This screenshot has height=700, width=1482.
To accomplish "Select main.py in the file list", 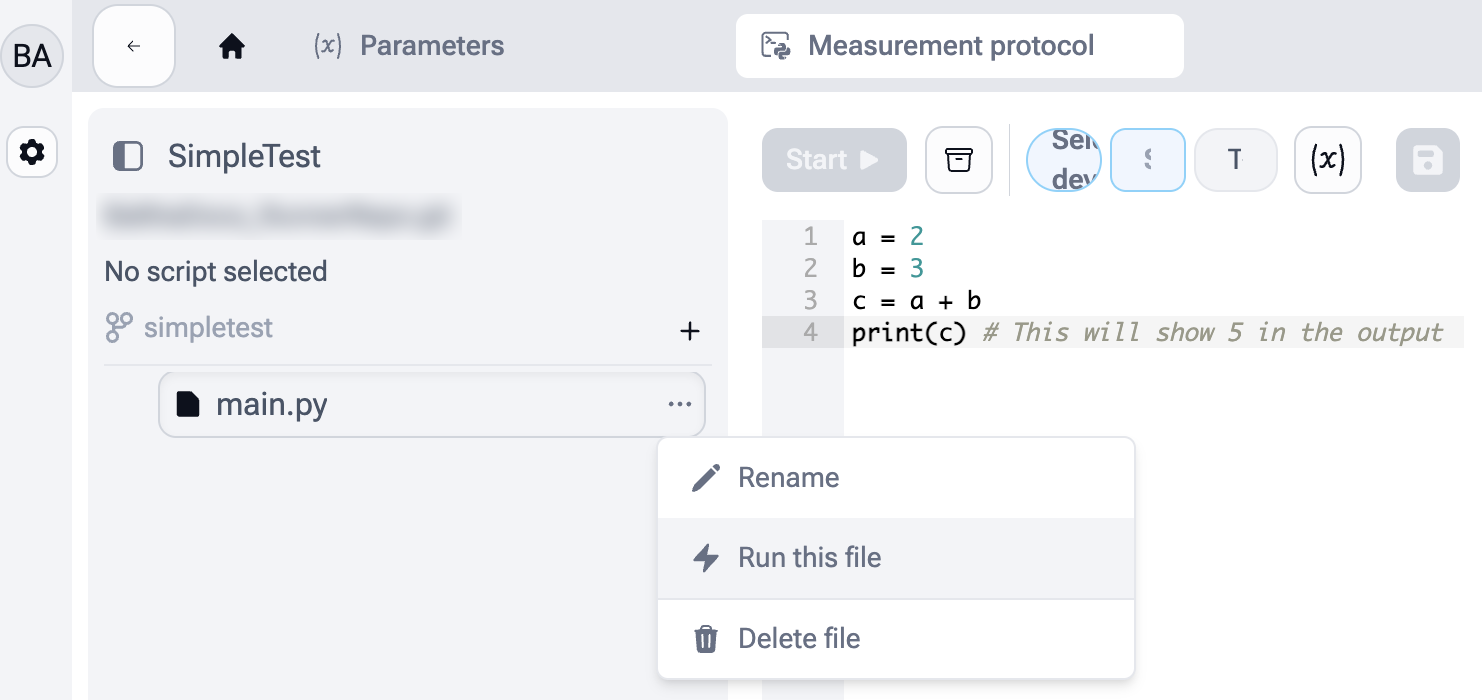I will (x=272, y=405).
